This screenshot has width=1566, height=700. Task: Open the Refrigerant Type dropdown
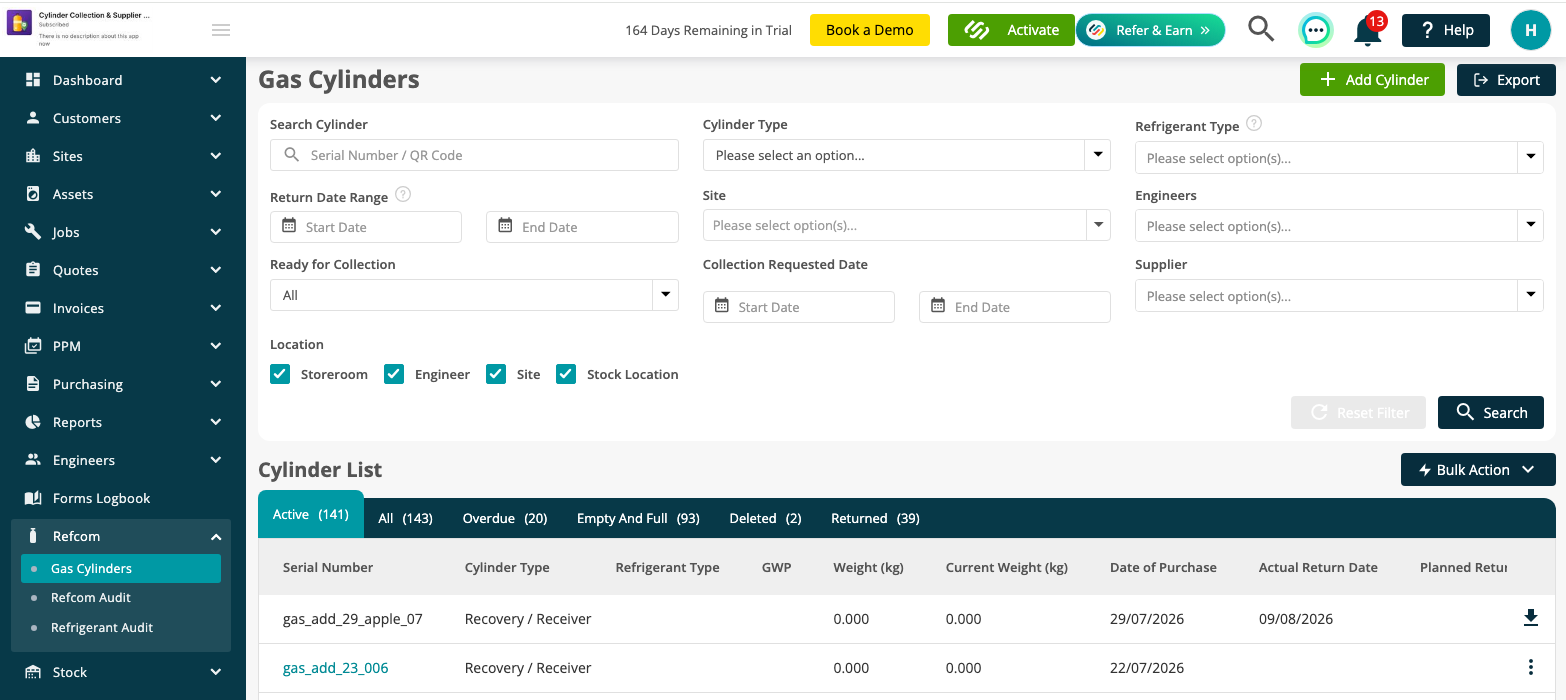pos(1339,158)
